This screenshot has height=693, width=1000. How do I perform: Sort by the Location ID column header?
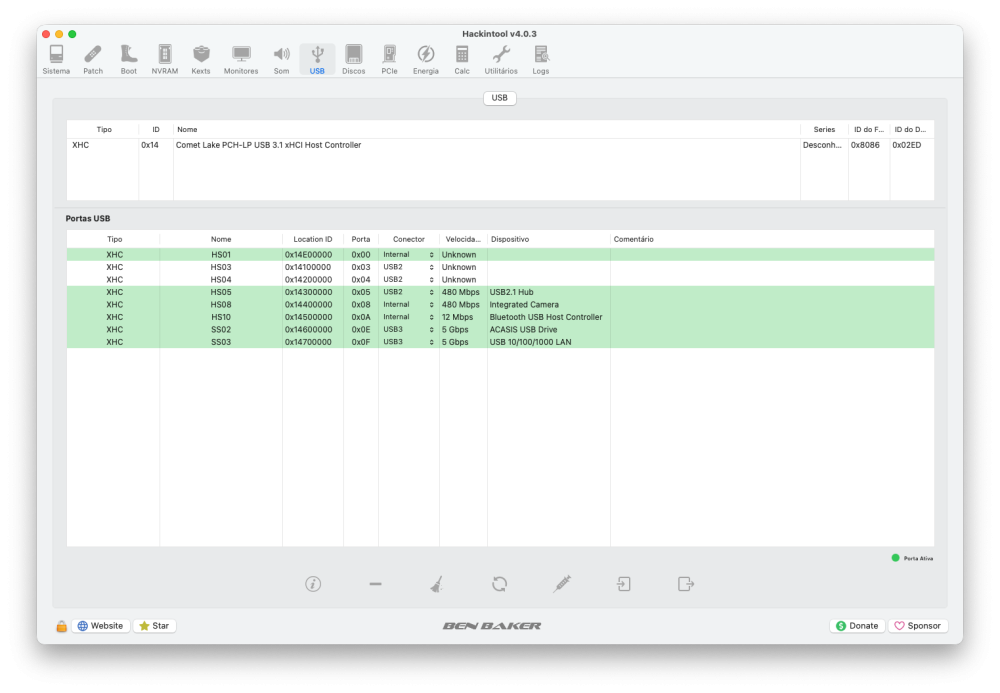312,239
